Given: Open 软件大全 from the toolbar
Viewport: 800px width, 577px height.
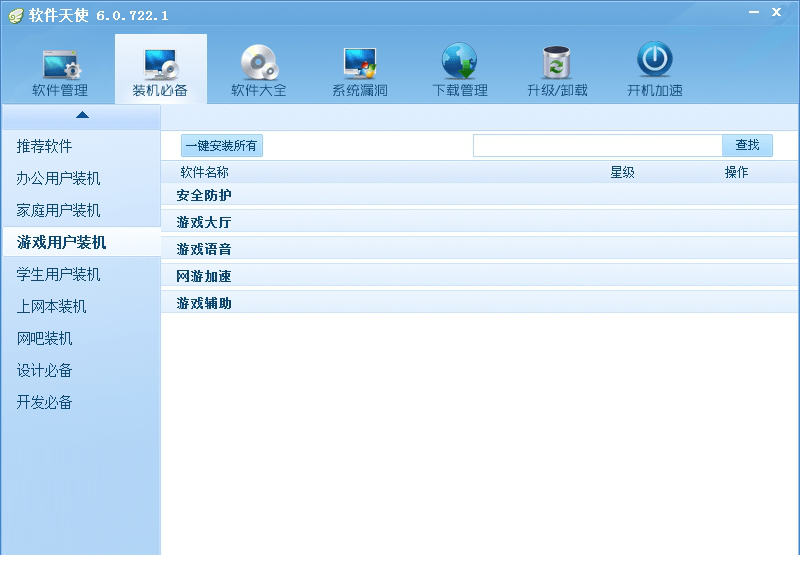Looking at the screenshot, I should point(258,68).
